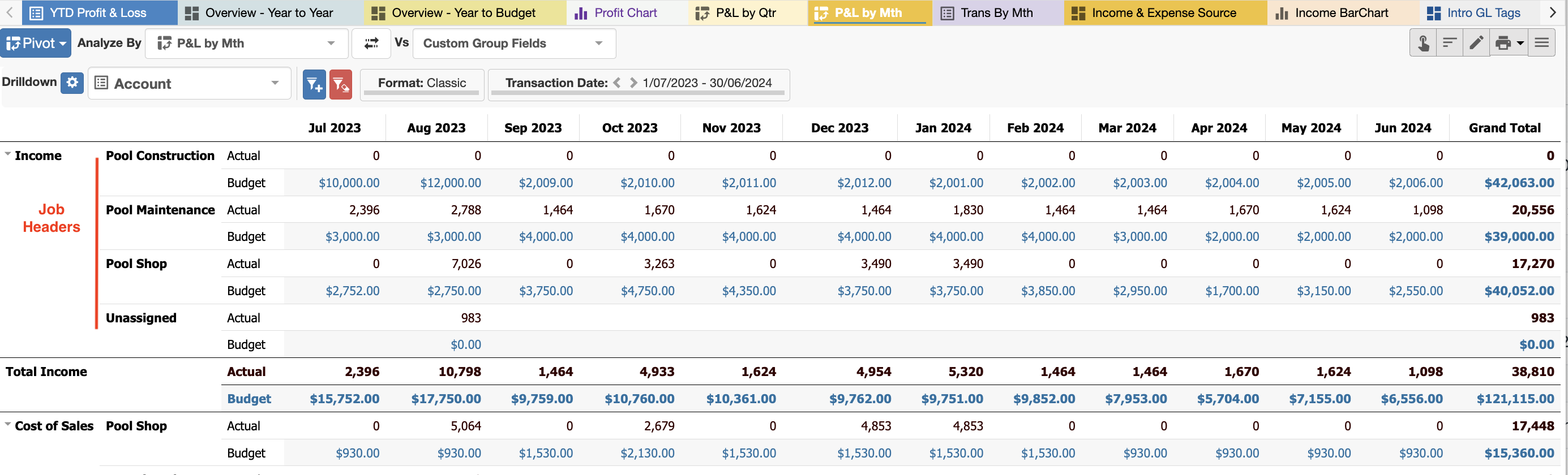Click the Total Income Jan 2024 actual 5,320

coord(965,372)
